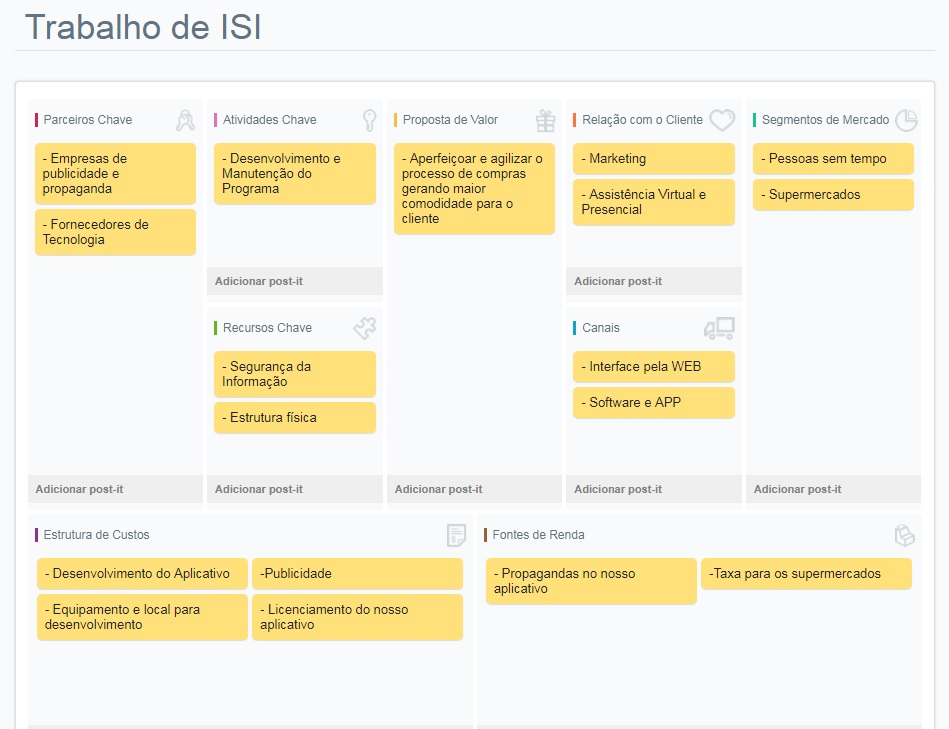Click the Fontes de Renda money icon
This screenshot has height=729, width=949.
[904, 535]
